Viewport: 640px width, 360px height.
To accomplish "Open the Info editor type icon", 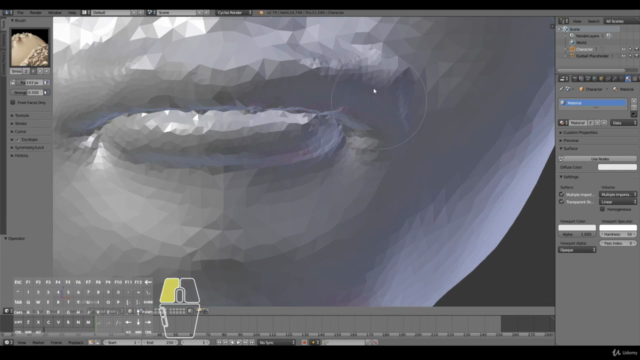I will click(7, 13).
